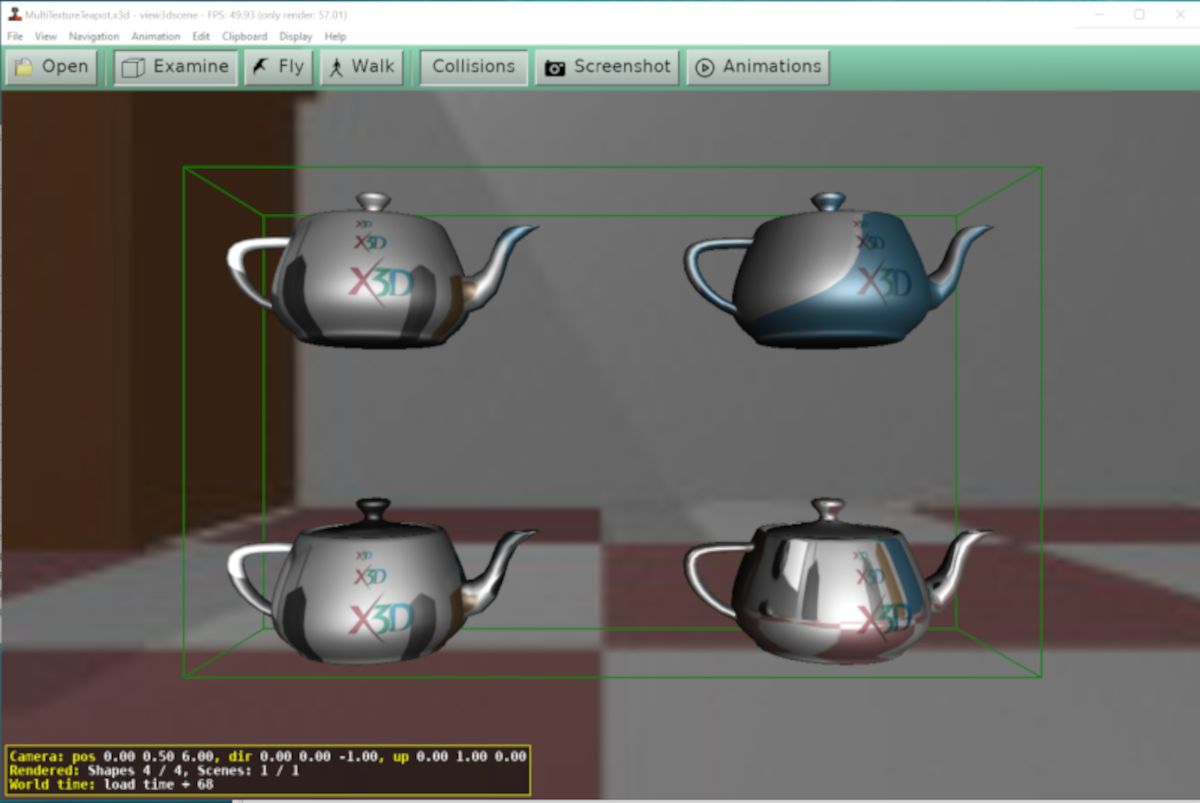Click the folder icon on Open button
Viewport: 1200px width, 803px height.
coord(24,68)
